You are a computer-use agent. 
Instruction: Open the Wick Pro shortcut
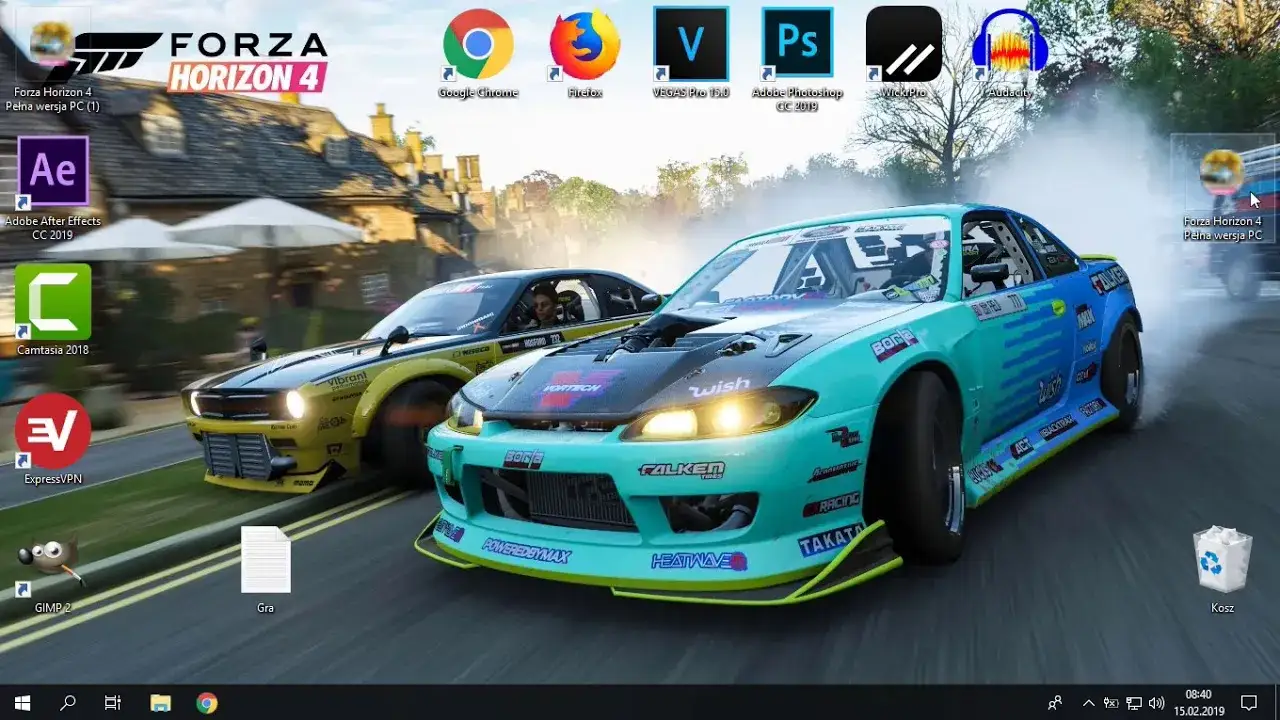coord(903,43)
